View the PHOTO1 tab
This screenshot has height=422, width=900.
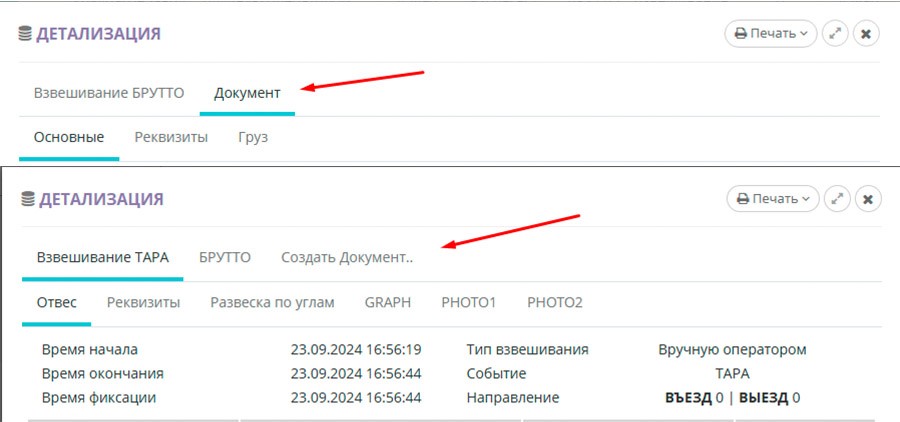pos(468,302)
